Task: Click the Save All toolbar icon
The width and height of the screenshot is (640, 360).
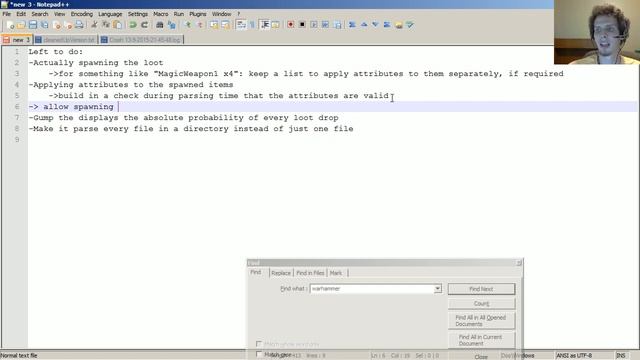Action: tap(44, 25)
